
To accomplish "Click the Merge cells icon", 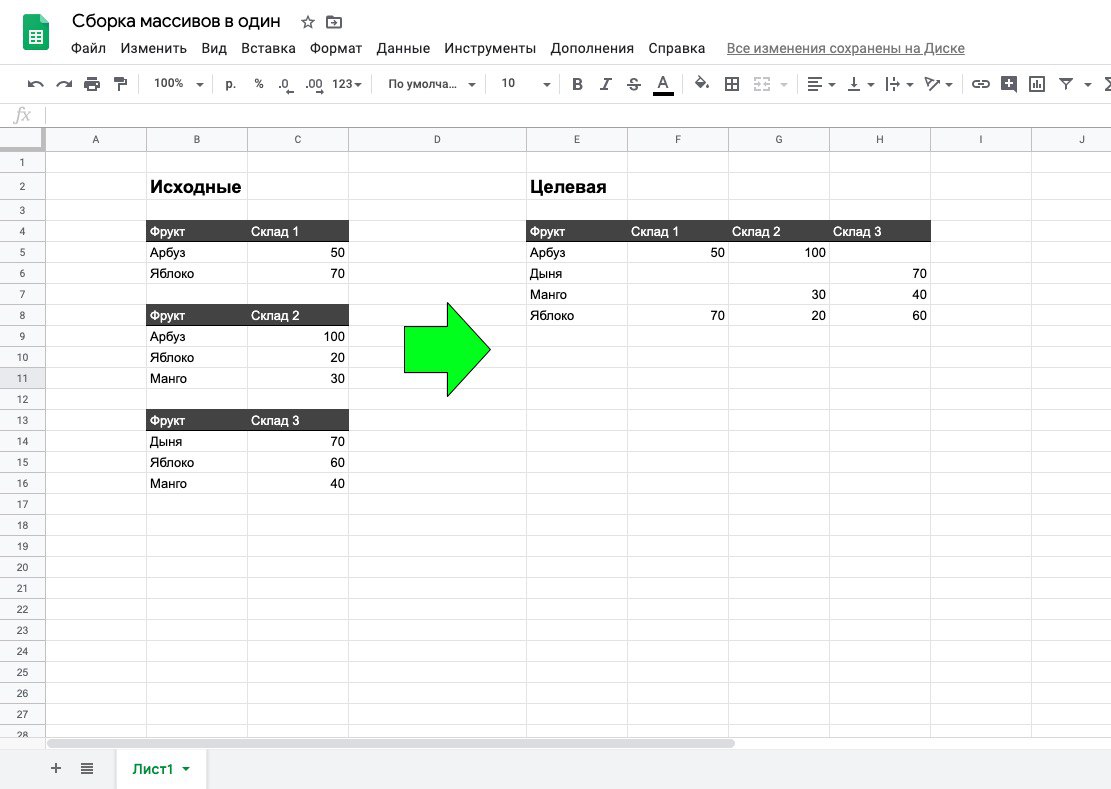I will pos(762,84).
